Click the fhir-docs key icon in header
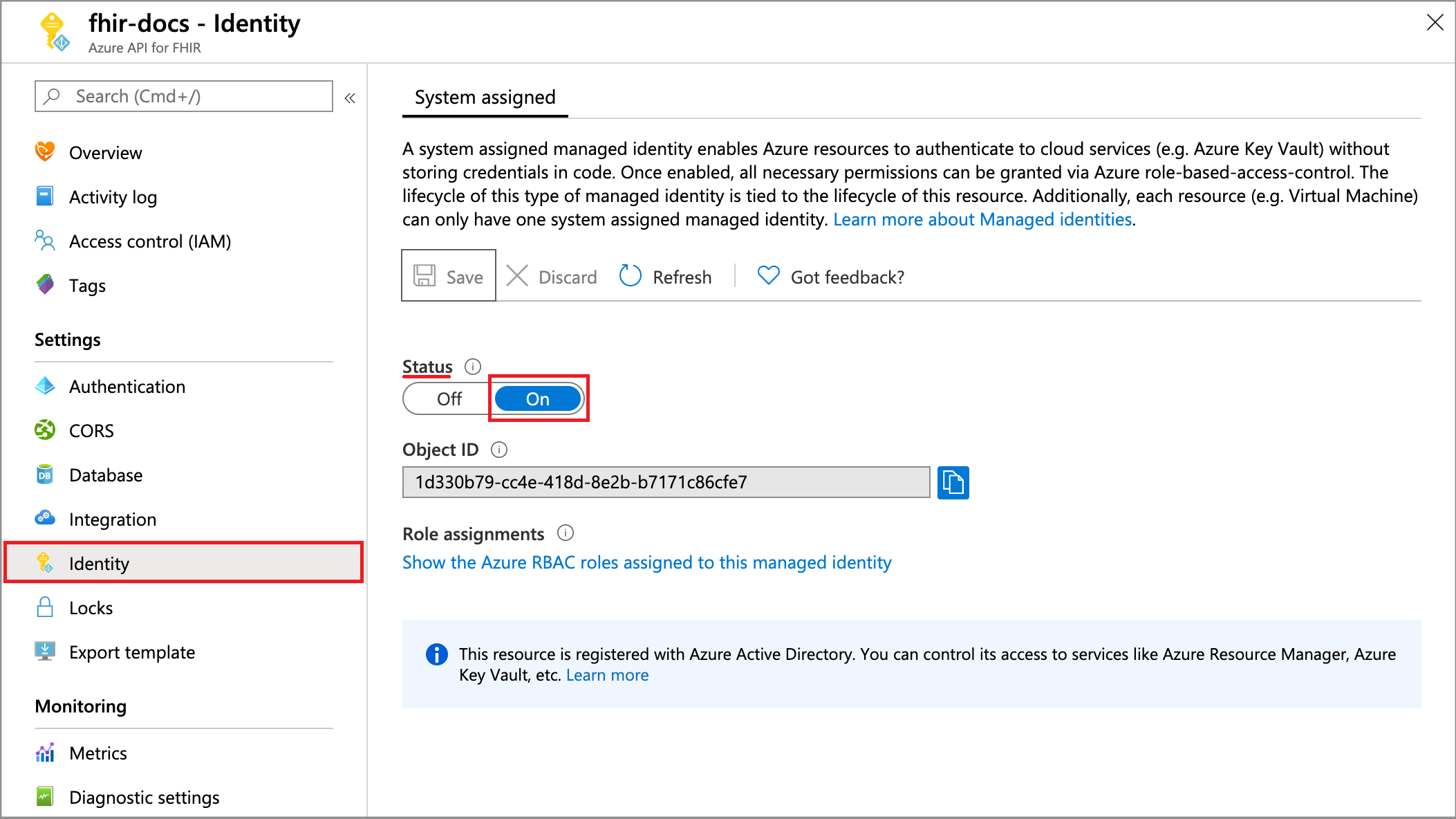This screenshot has width=1456, height=819. click(55, 33)
